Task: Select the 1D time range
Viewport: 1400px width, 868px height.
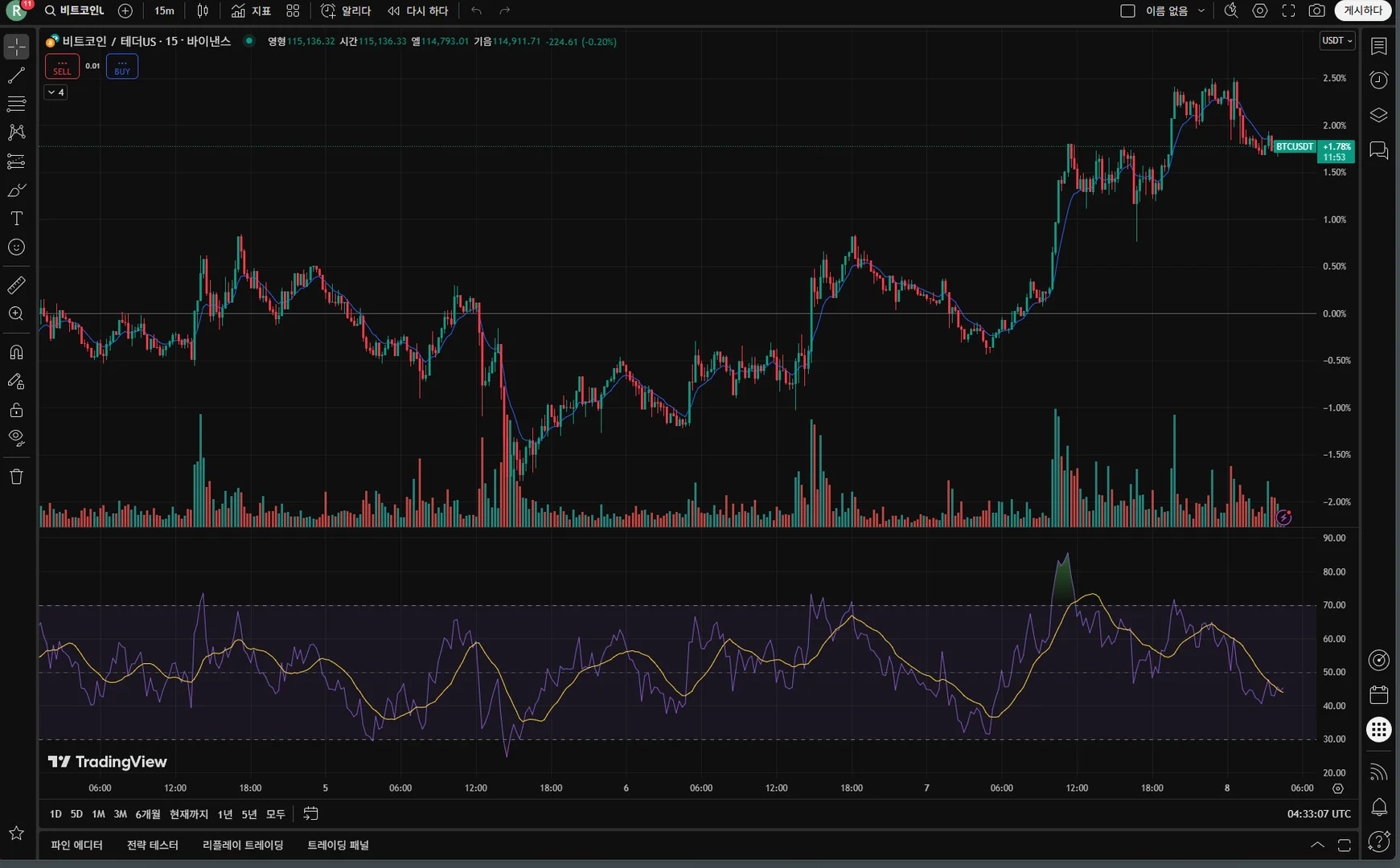Action: coord(55,814)
